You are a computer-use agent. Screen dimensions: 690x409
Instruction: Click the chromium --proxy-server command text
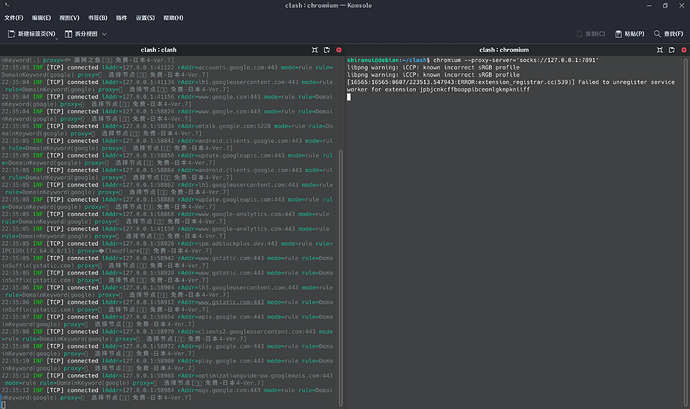pyautogui.click(x=516, y=60)
